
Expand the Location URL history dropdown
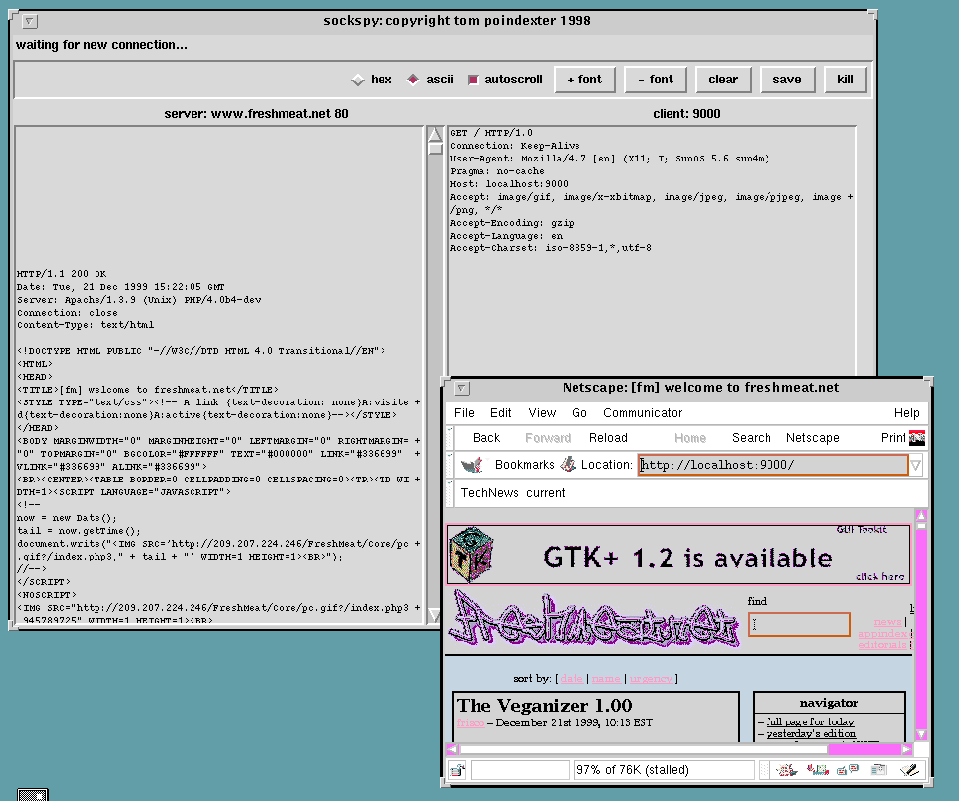[916, 465]
